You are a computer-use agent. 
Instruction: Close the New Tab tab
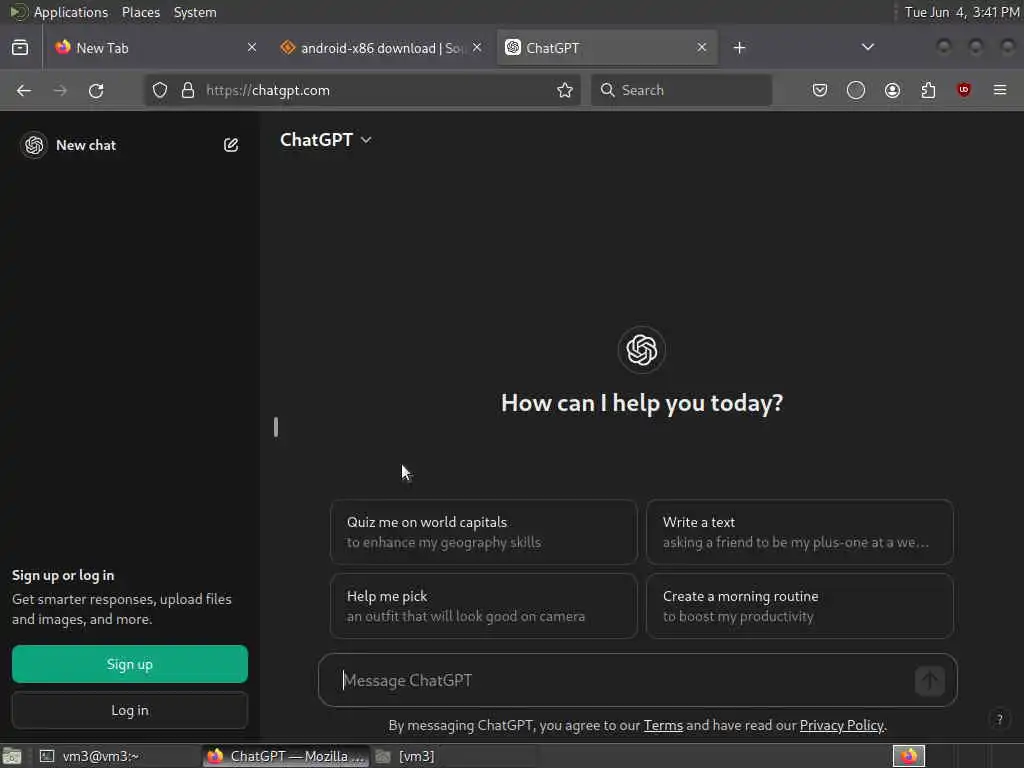pos(252,47)
